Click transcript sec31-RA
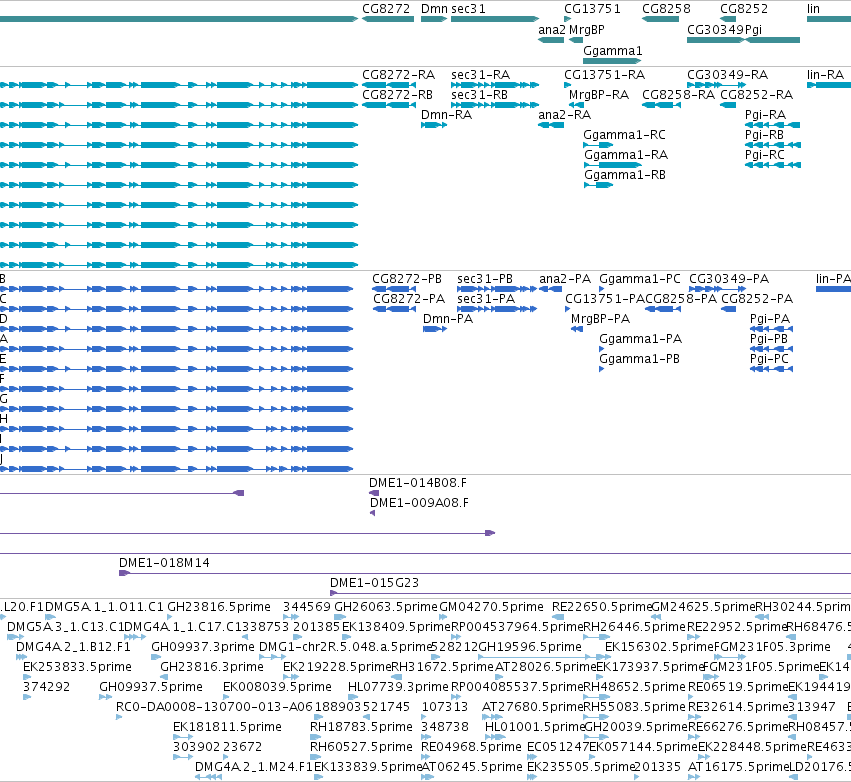The height and width of the screenshot is (782, 851). [480, 74]
